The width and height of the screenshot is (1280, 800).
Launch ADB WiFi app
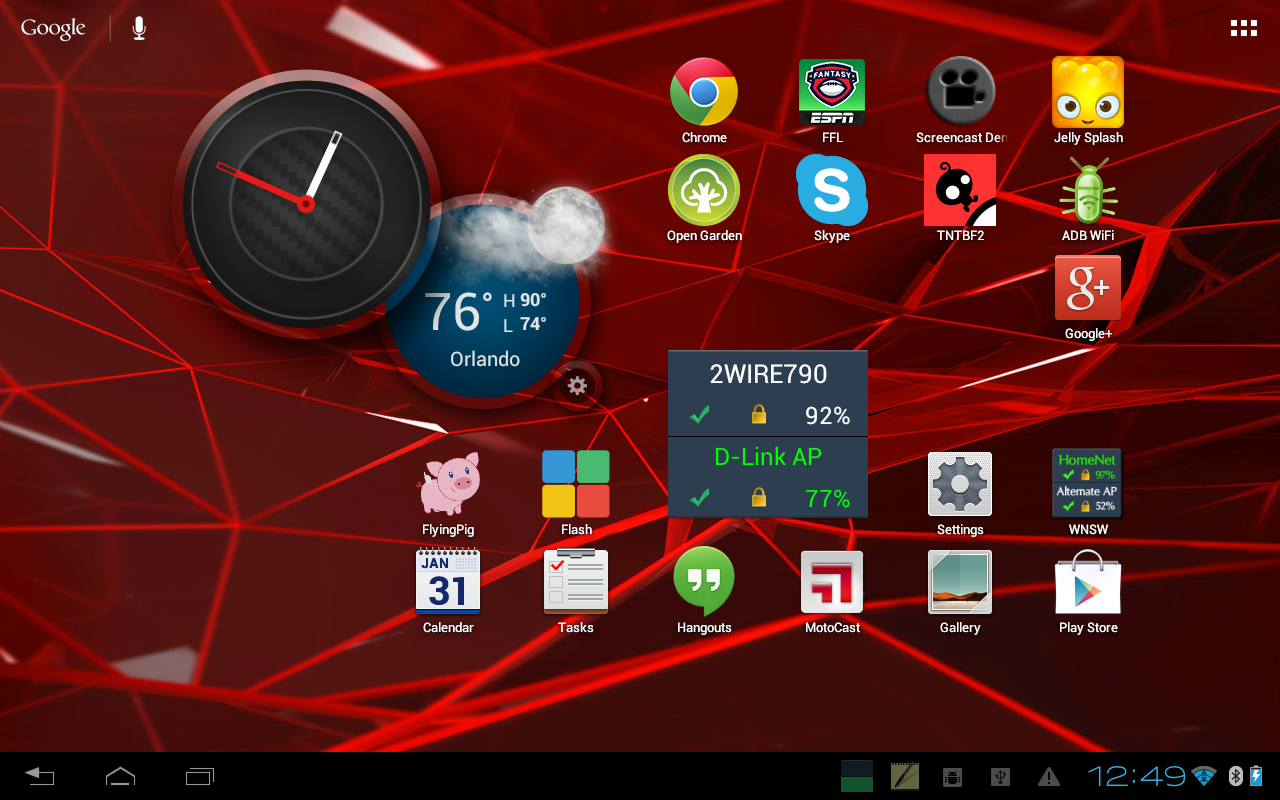pos(1088,198)
